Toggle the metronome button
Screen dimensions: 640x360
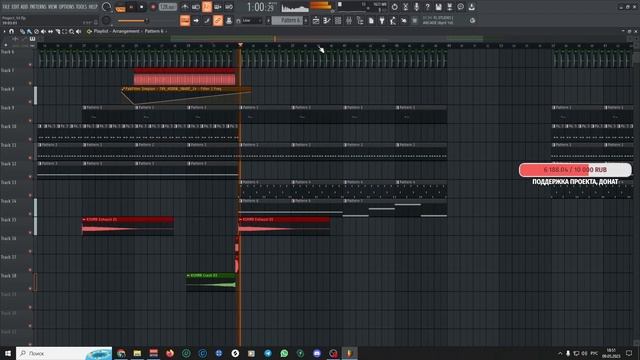pos(185,7)
